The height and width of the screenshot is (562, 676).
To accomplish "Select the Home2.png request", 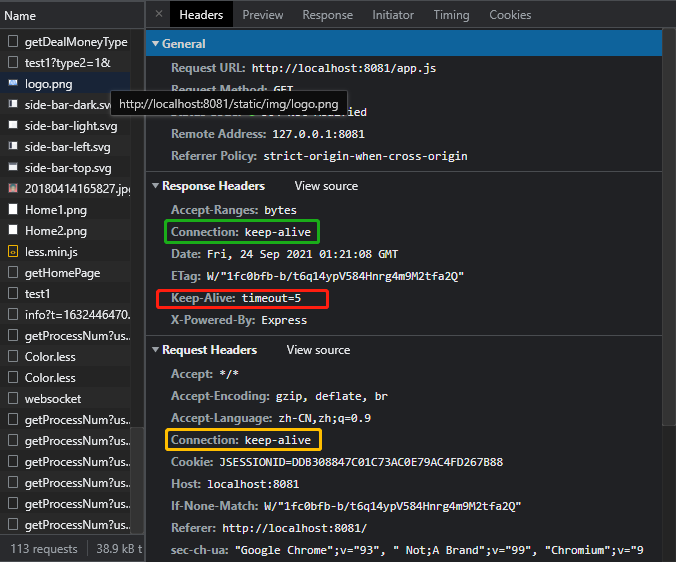I will pos(65,231).
